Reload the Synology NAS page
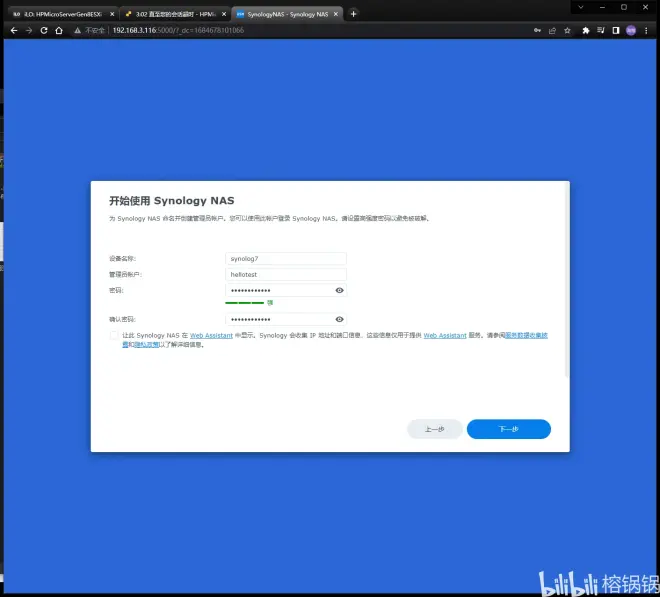 tap(44, 30)
